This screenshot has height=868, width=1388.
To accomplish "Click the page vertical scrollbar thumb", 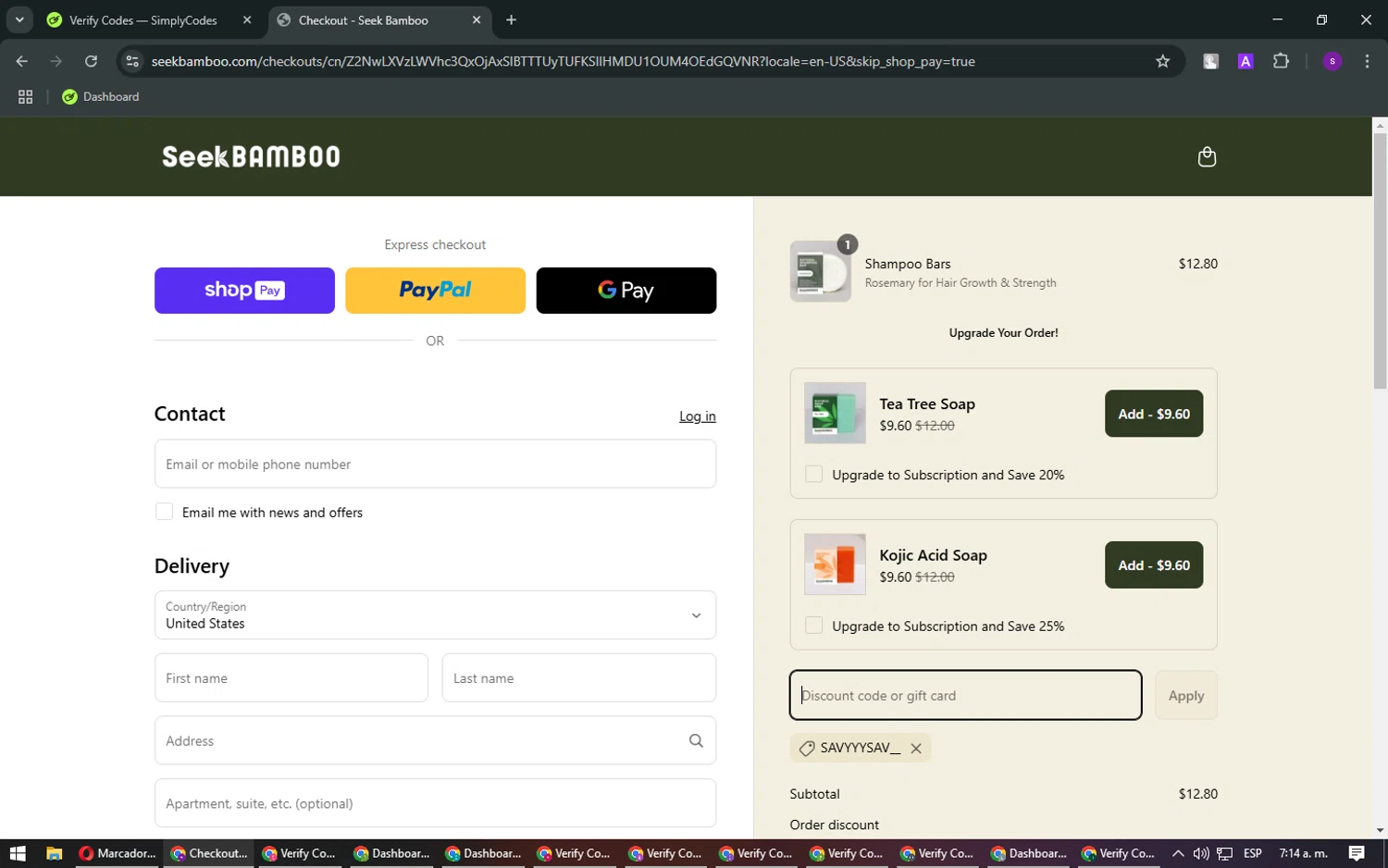I will 1380,261.
